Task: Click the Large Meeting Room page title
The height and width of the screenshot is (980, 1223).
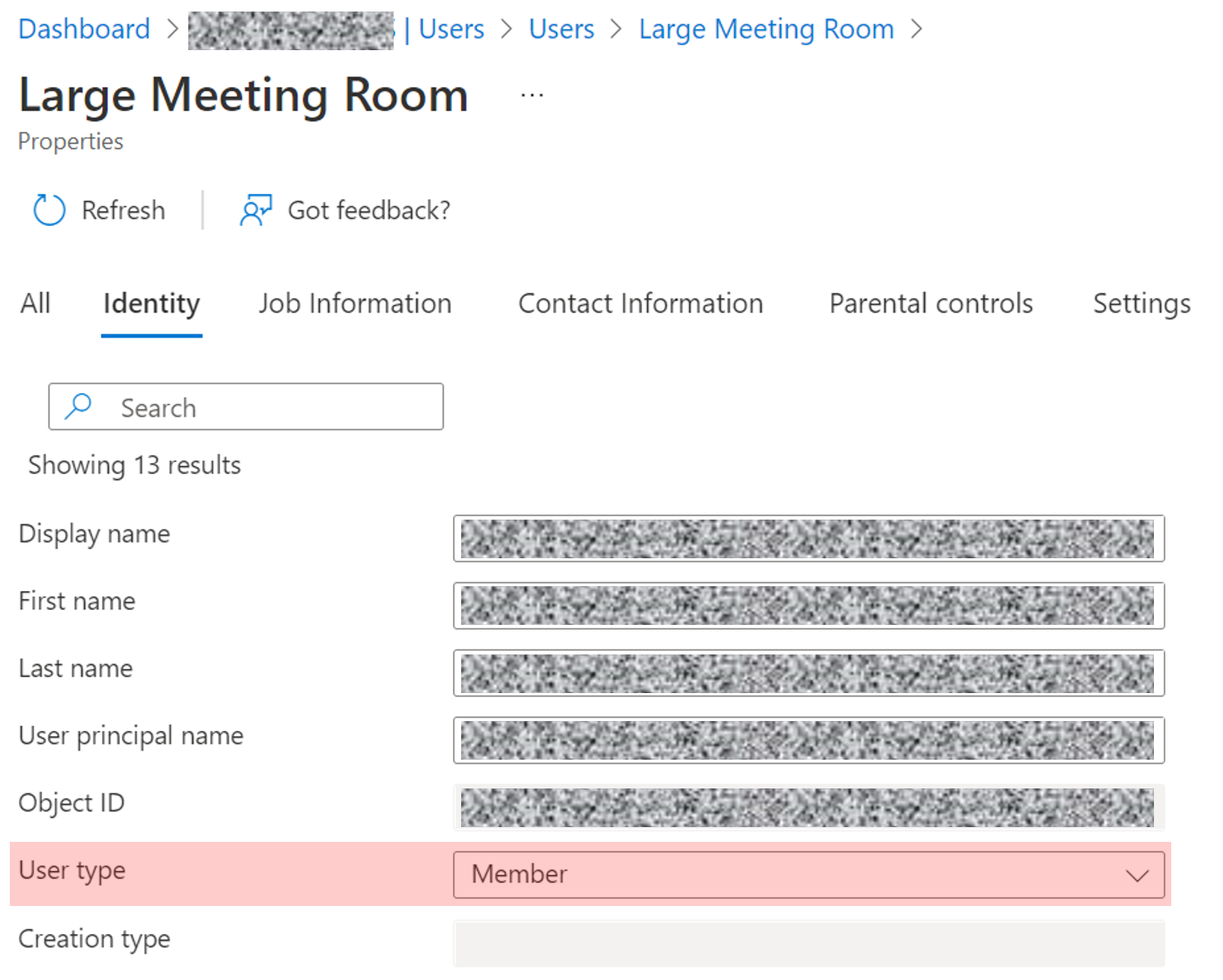Action: 243,95
